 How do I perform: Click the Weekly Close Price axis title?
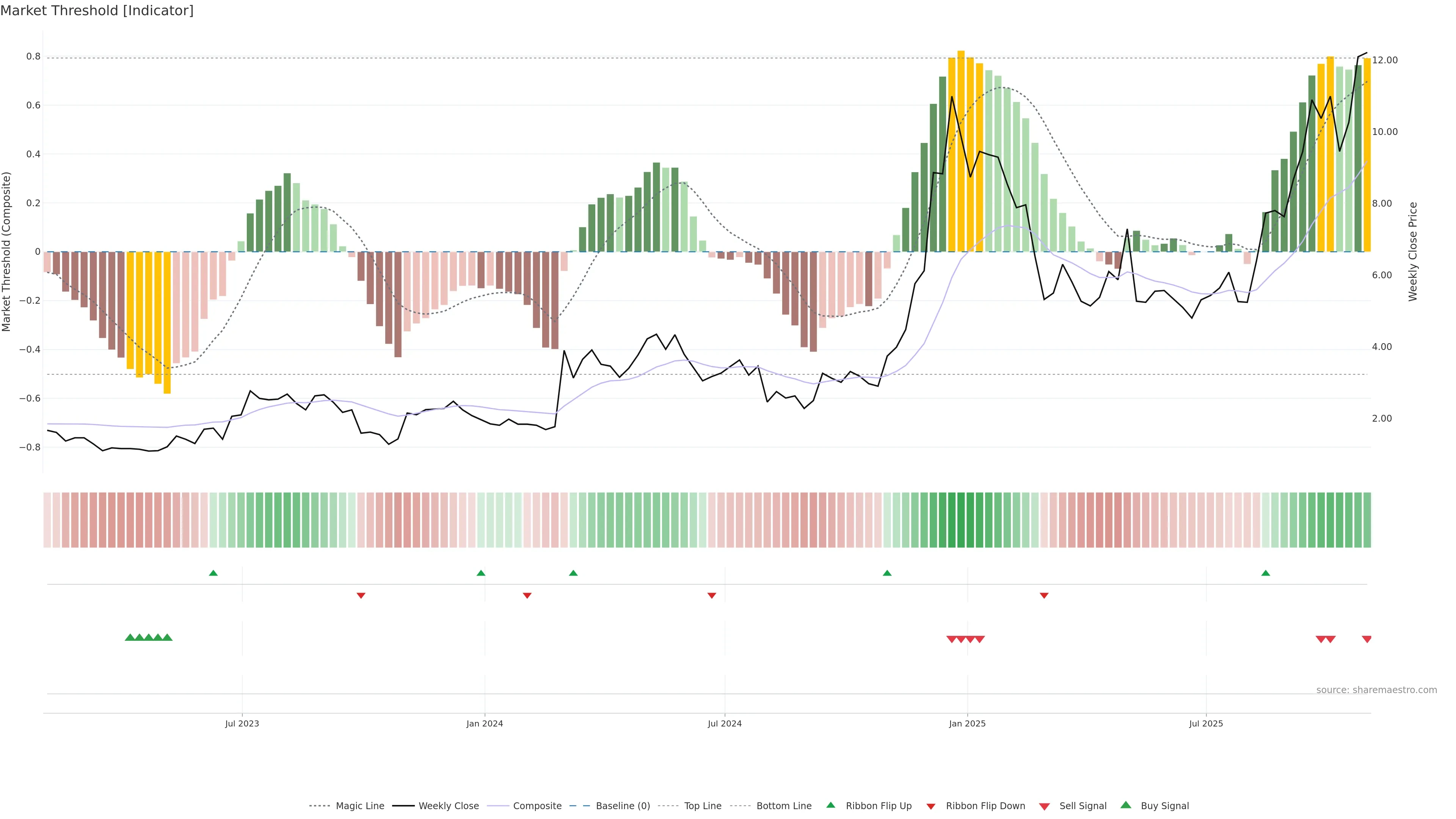(1413, 251)
